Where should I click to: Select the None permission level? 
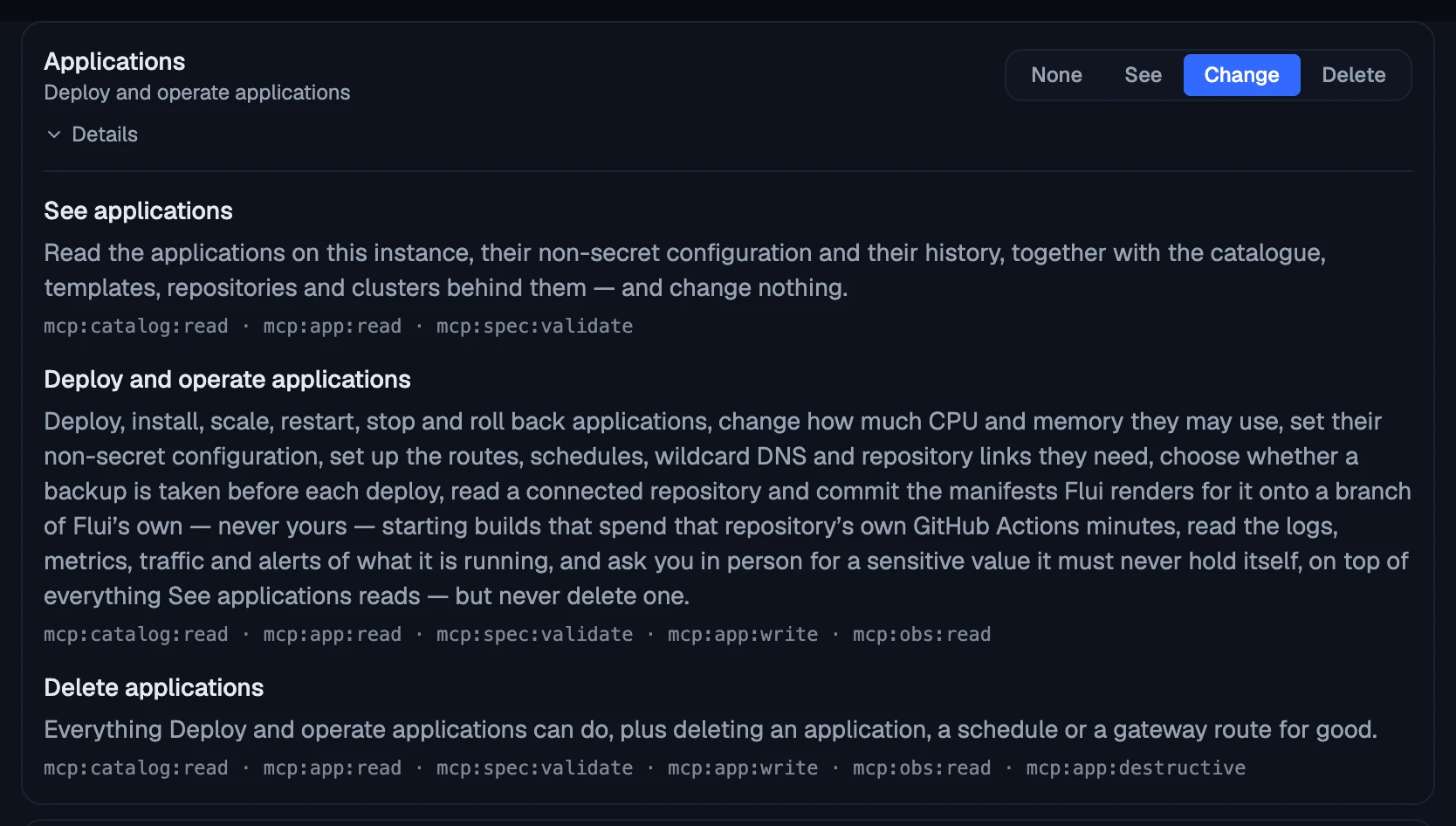1056,75
